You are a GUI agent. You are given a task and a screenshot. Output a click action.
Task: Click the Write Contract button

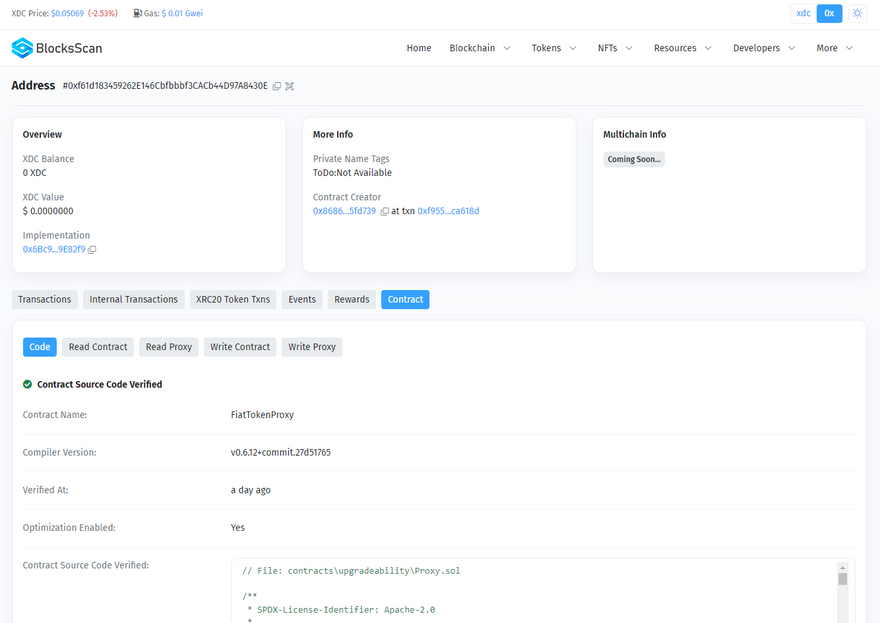coord(240,347)
